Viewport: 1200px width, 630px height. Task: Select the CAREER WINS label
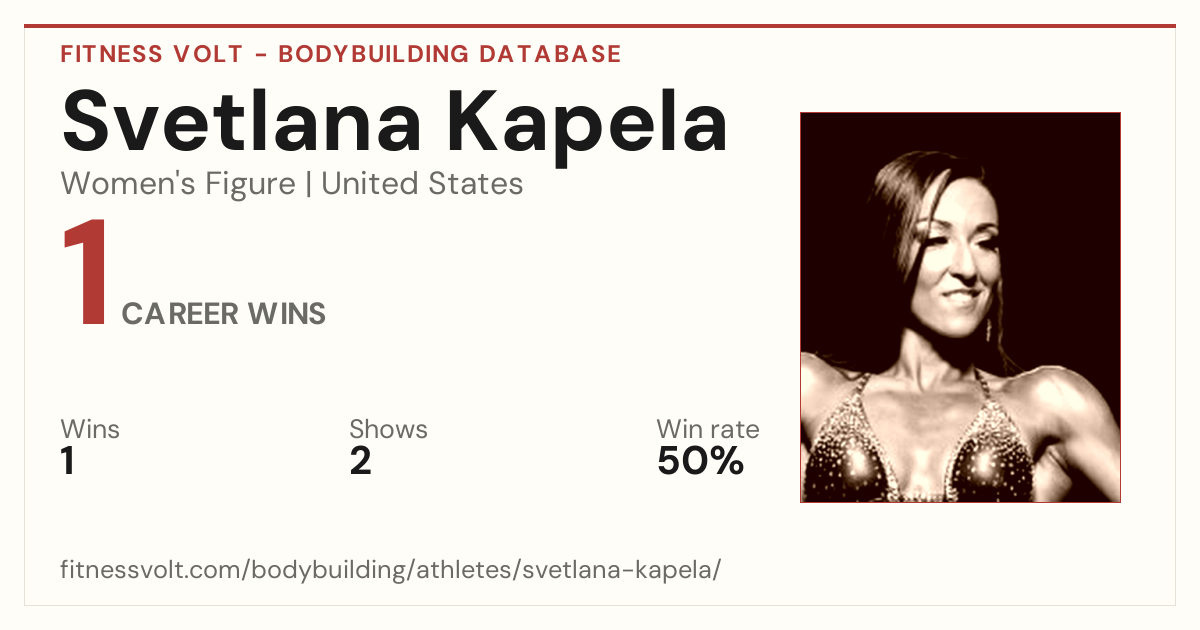[x=224, y=314]
